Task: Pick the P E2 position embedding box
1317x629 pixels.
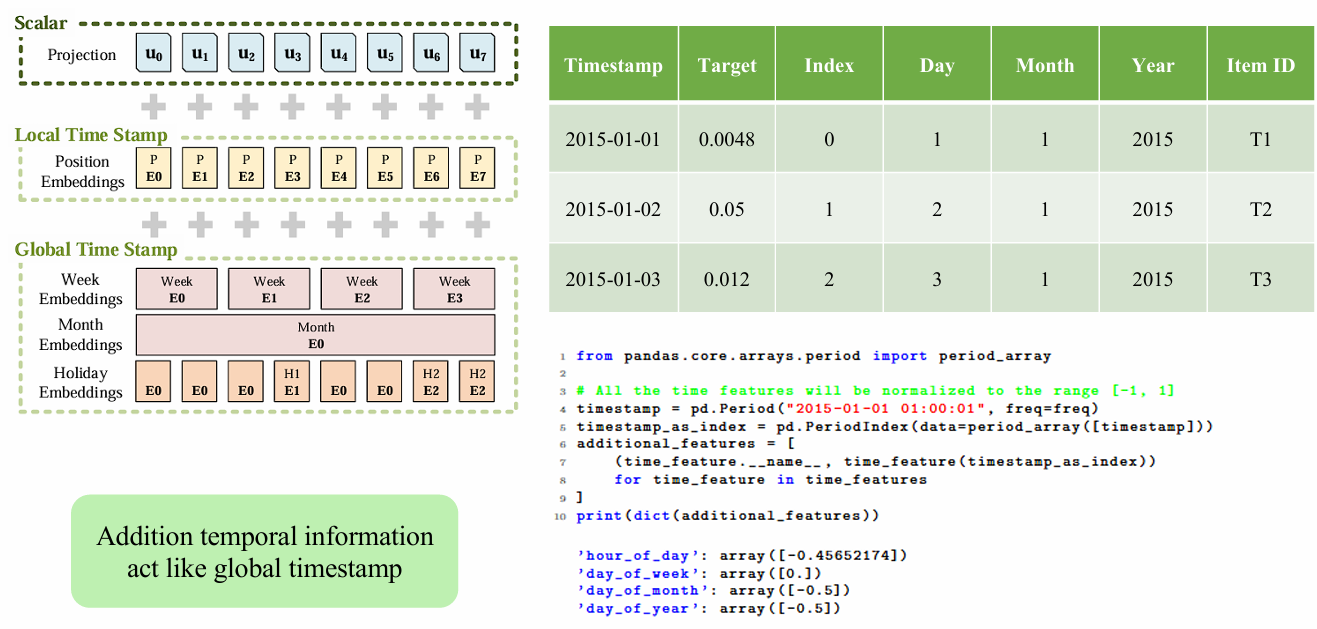Action: 246,168
